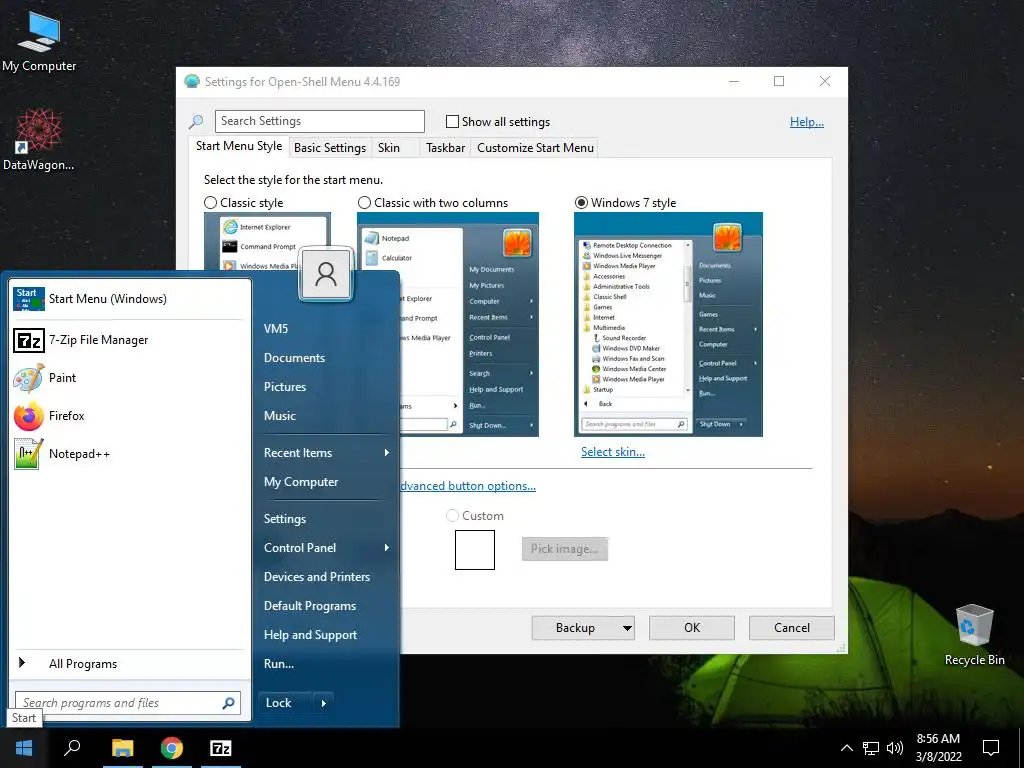Enable Show all settings checkbox
The height and width of the screenshot is (768, 1024).
pos(452,121)
